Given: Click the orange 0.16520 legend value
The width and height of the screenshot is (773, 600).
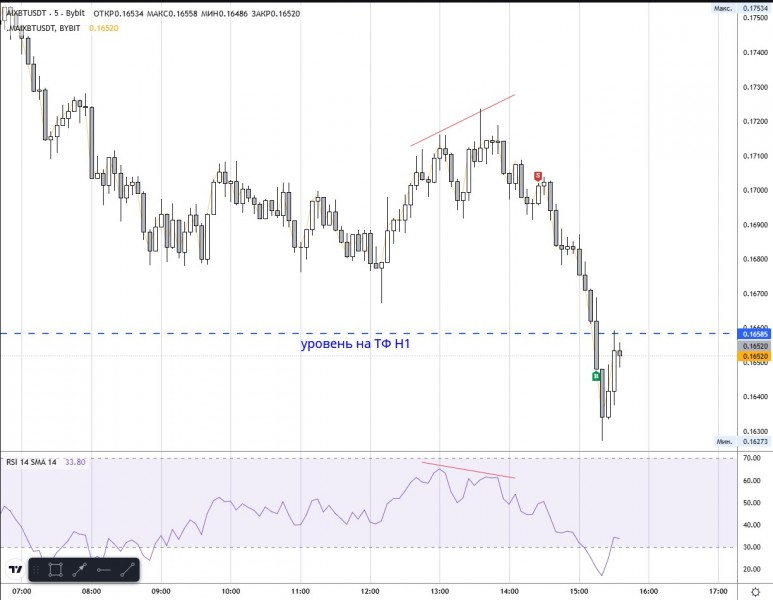Looking at the screenshot, I should [104, 28].
